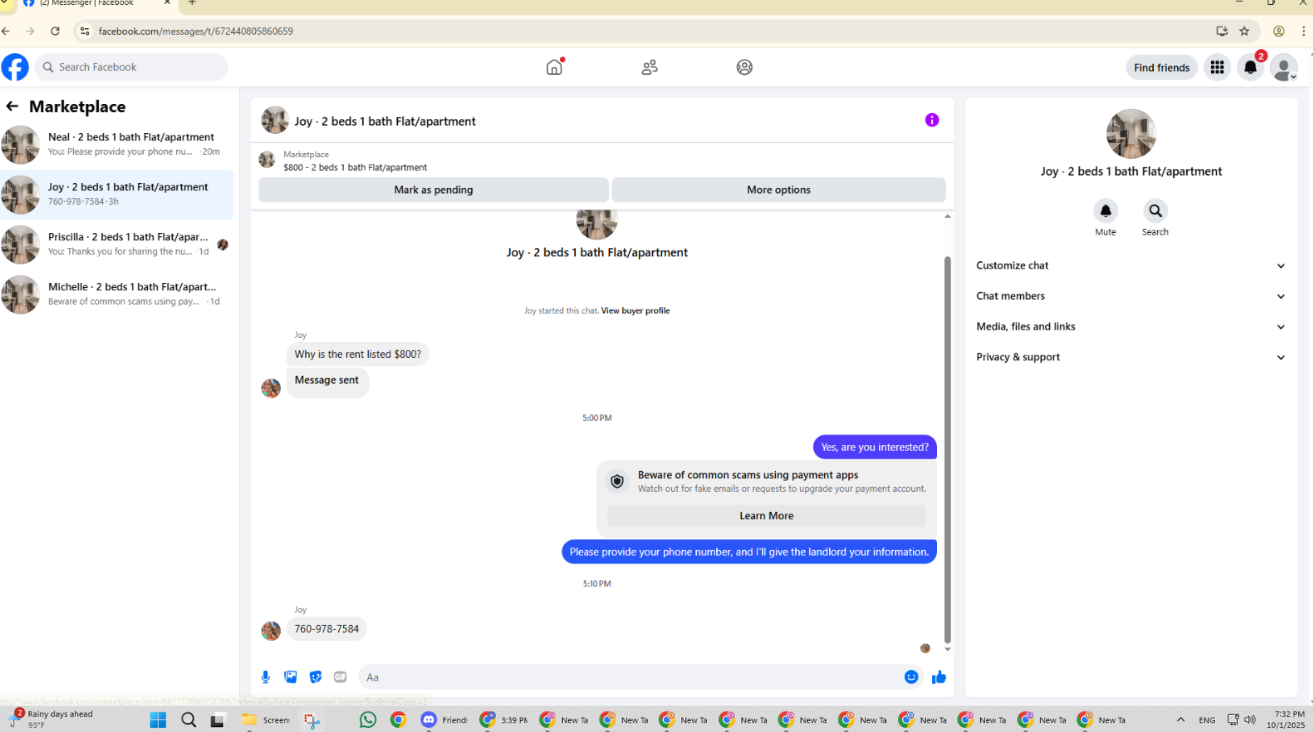Screen dimensions: 1313x732
Task: Click the Facebook logo
Action: coord(15,67)
